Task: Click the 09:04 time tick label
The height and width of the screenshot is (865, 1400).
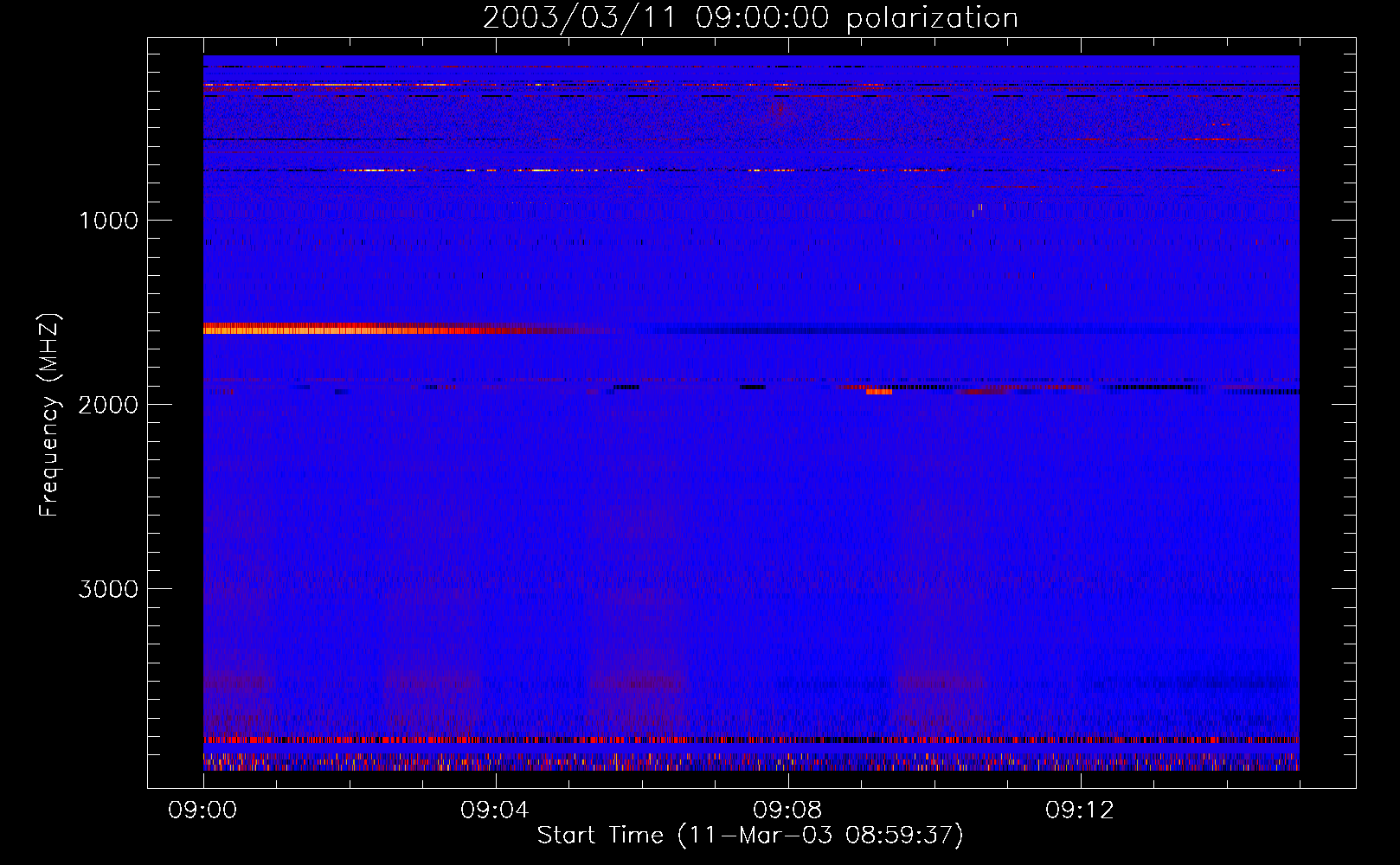Action: tap(495, 811)
